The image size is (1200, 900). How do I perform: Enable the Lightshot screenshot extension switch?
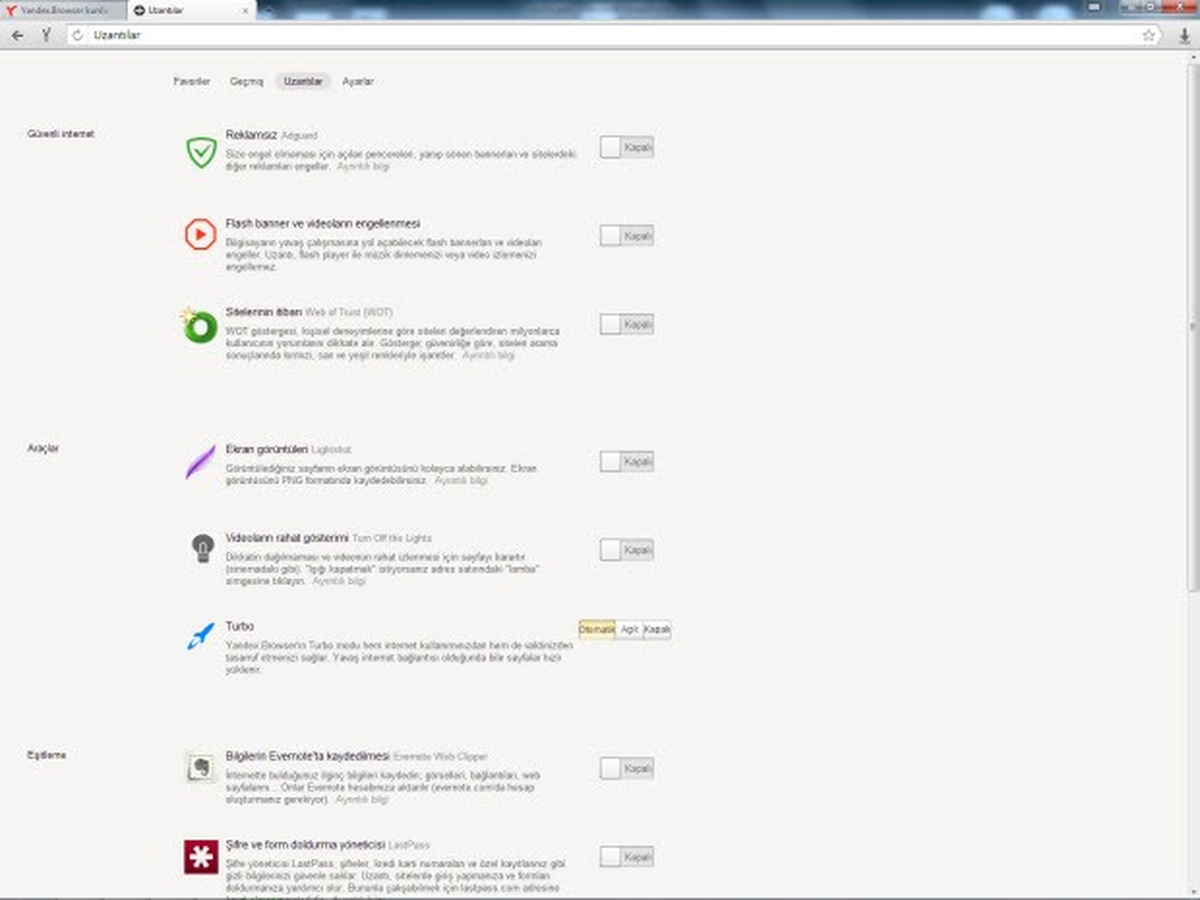[627, 461]
